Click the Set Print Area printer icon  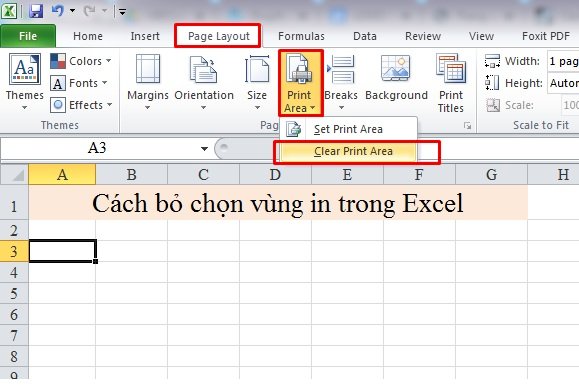click(x=294, y=129)
